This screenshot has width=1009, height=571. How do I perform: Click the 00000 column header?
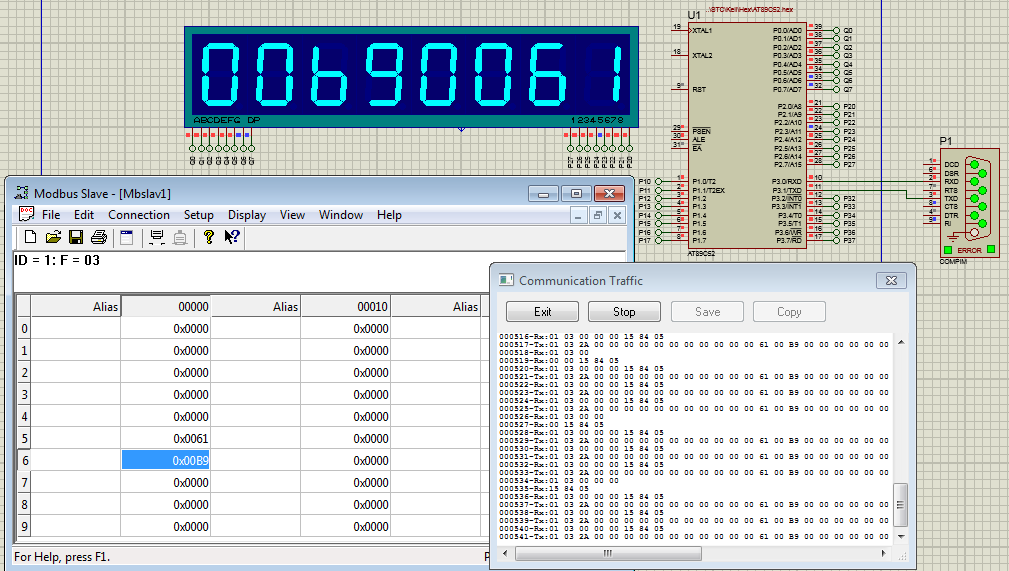click(x=165, y=306)
